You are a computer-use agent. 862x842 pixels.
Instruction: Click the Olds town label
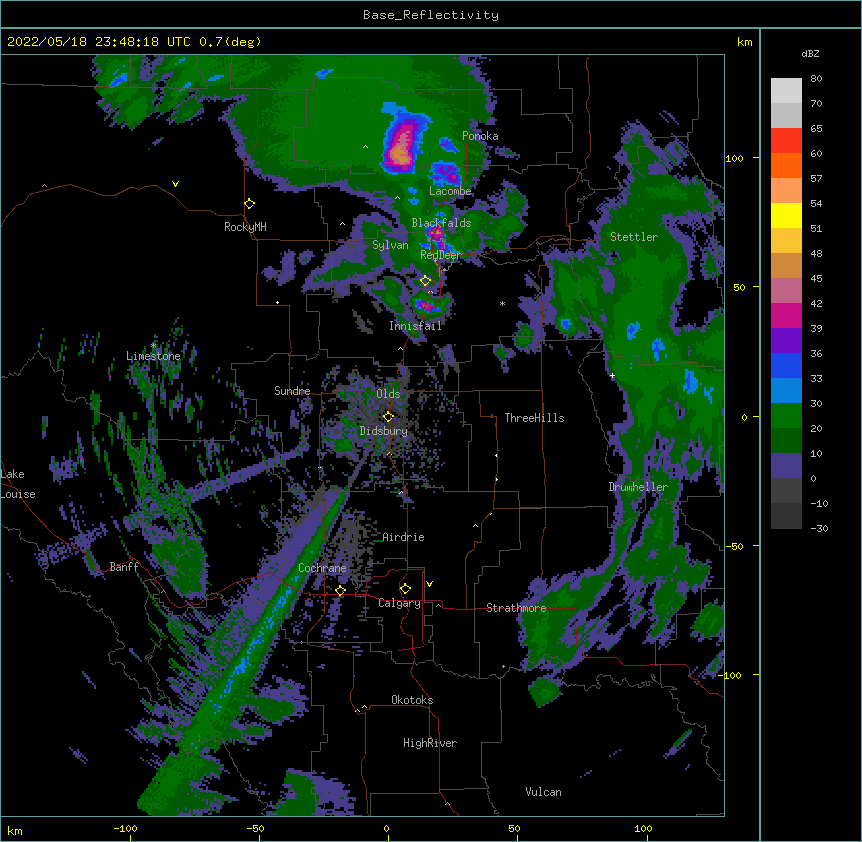point(388,394)
